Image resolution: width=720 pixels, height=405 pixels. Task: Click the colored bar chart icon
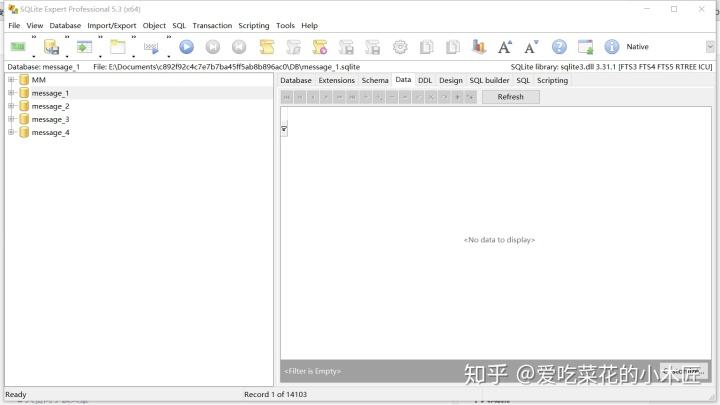pos(479,47)
